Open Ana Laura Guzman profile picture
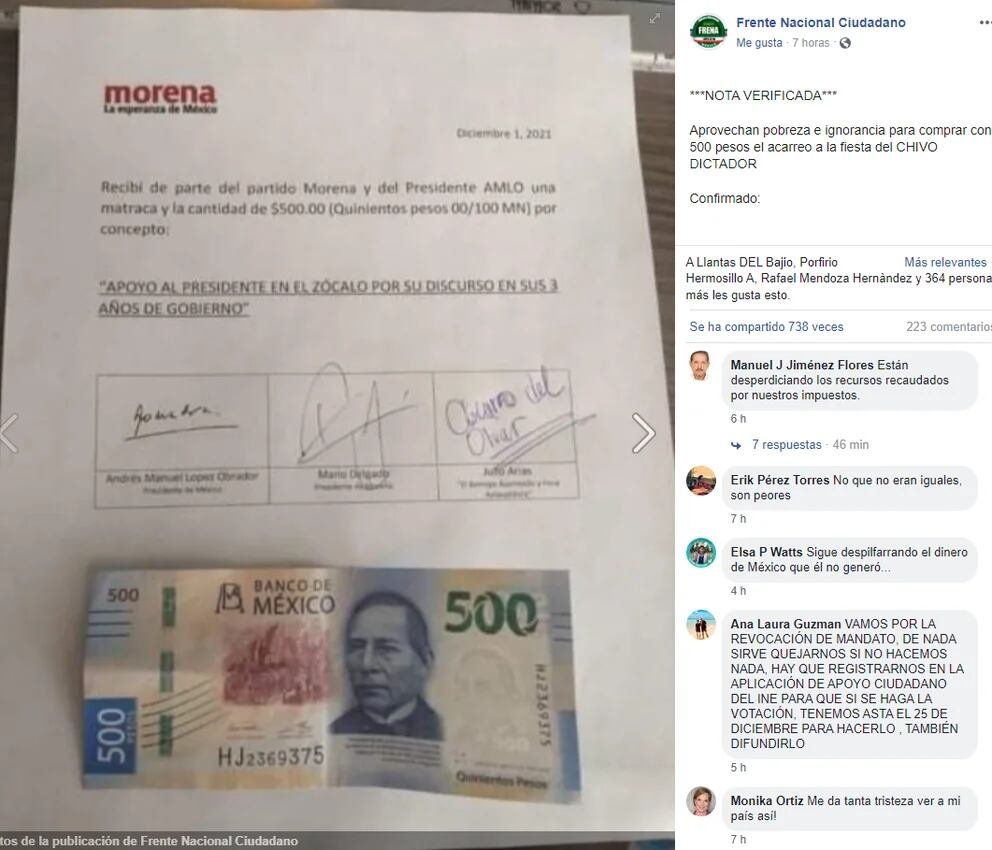The image size is (992, 850). tap(700, 625)
